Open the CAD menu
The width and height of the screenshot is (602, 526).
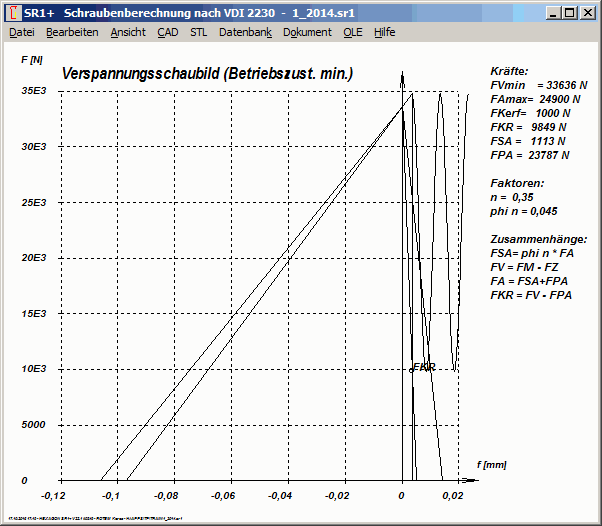[168, 32]
